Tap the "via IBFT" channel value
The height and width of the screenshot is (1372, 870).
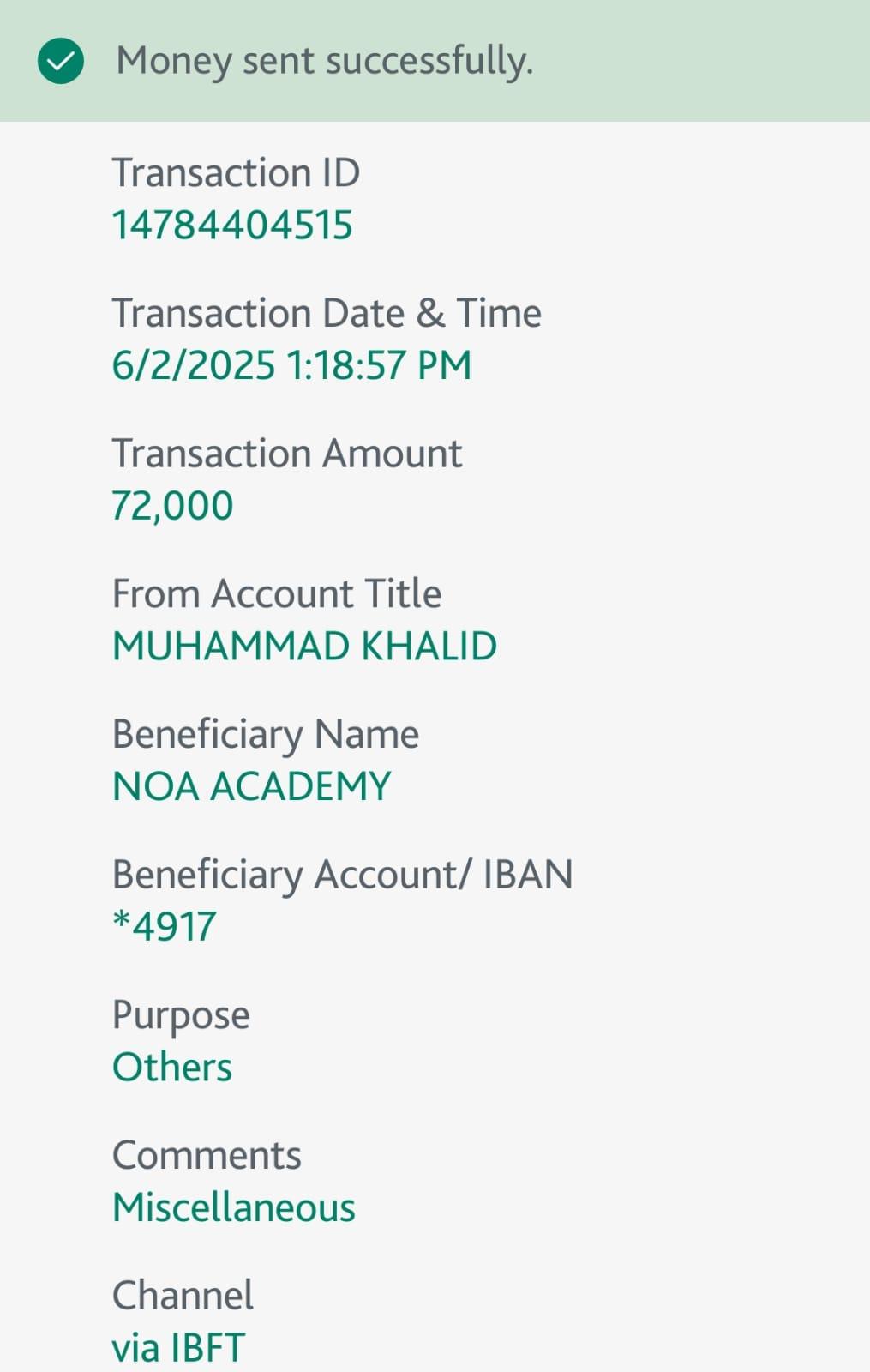[x=178, y=1347]
